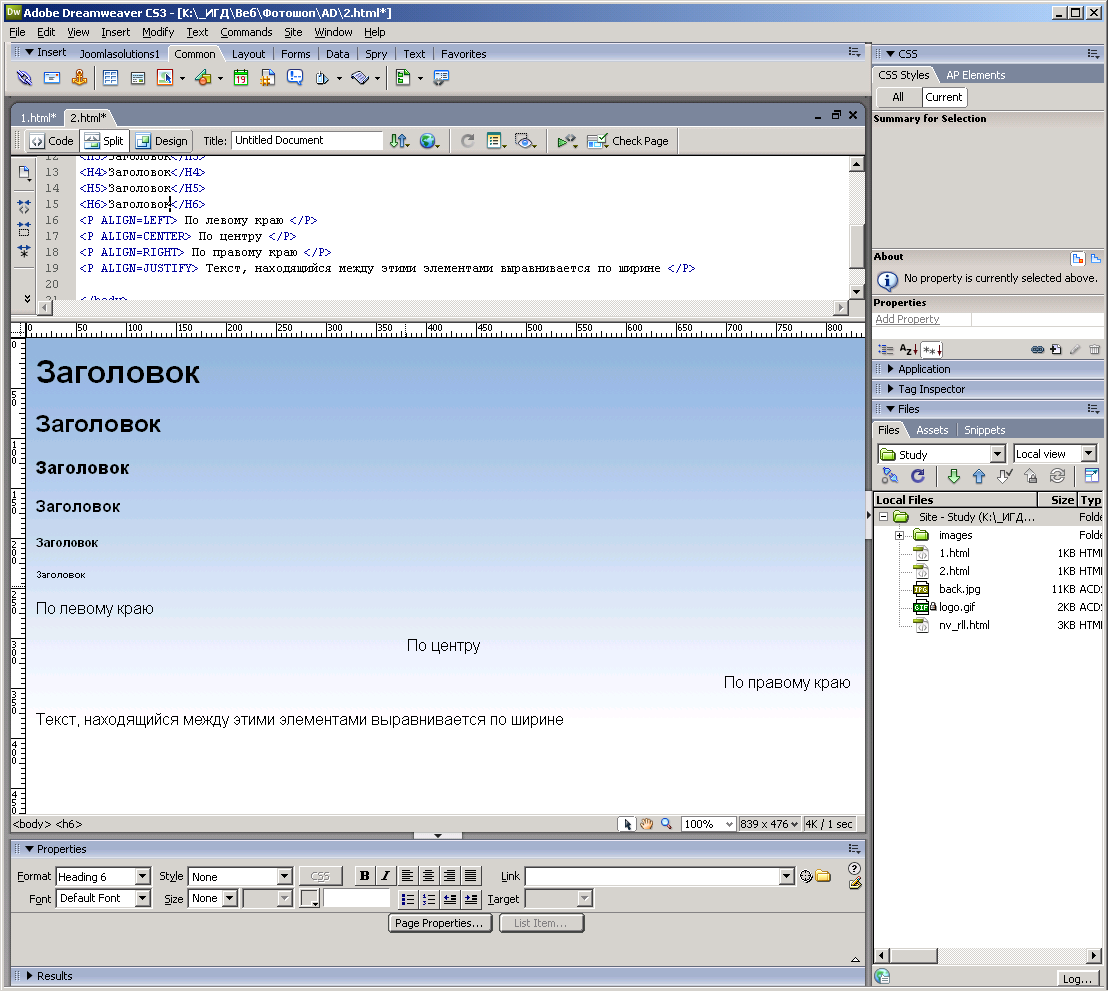The height and width of the screenshot is (992, 1108).
Task: Open Preview in Browser globe icon
Action: (x=428, y=141)
